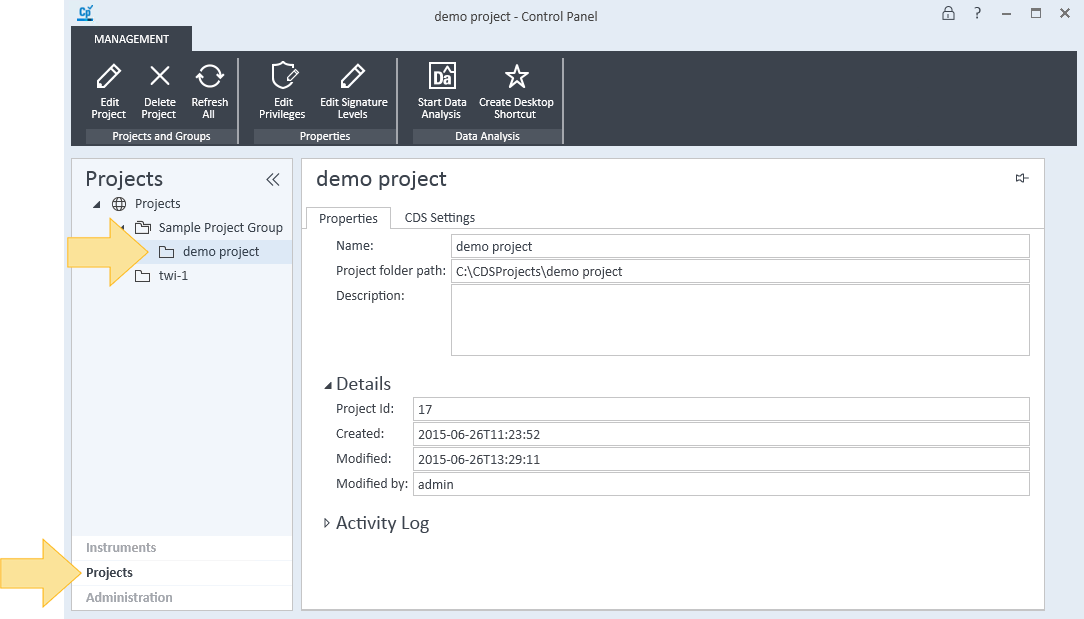Click the Details heading text

point(364,385)
